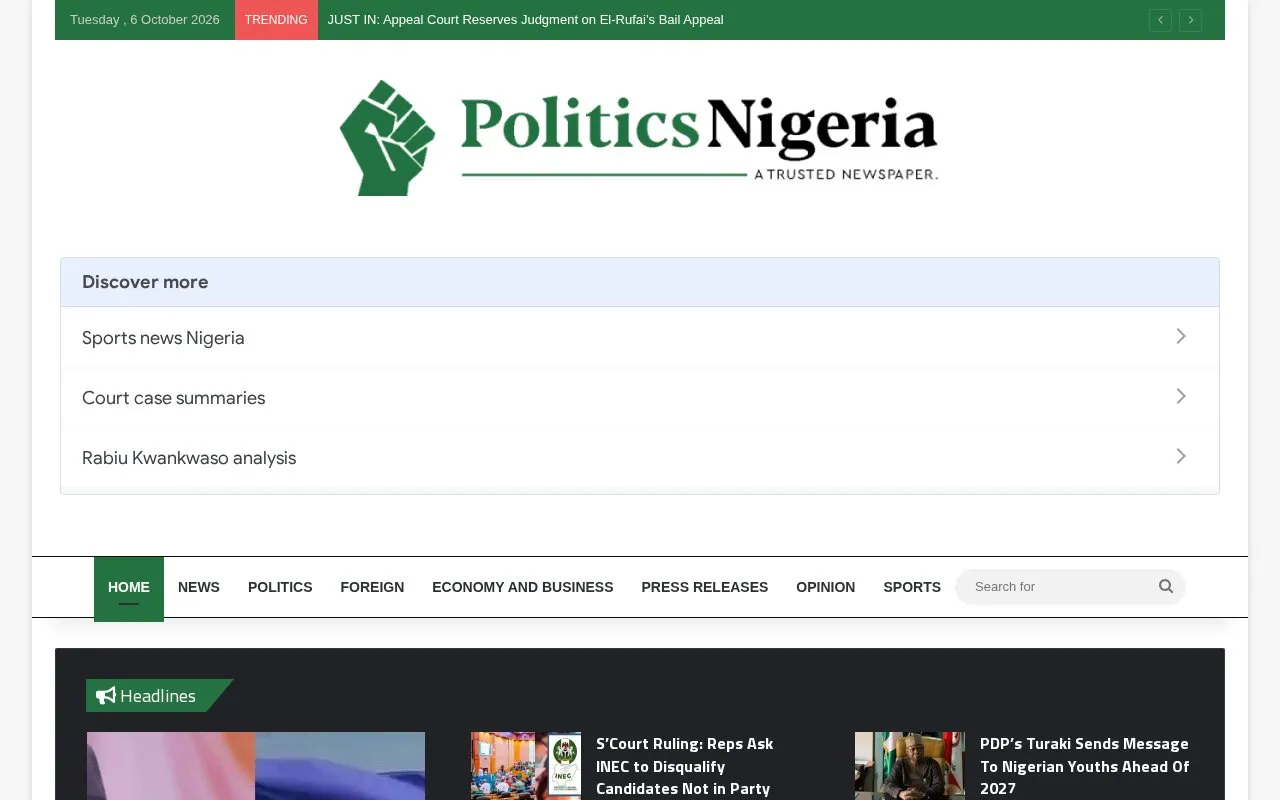This screenshot has width=1280, height=800.
Task: Click the Discover more heading
Action: pos(145,282)
